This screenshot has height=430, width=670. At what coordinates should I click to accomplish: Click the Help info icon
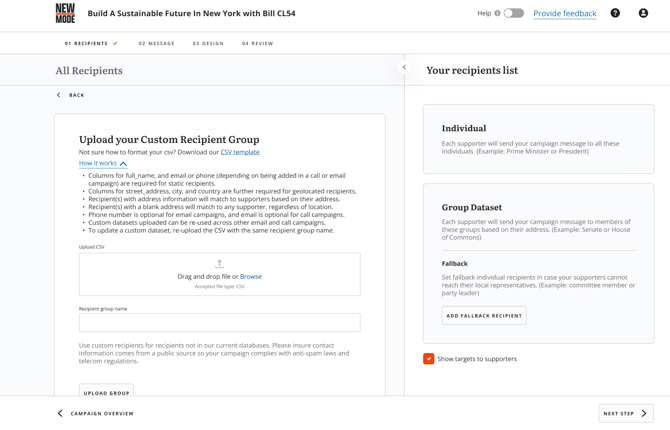[497, 14]
